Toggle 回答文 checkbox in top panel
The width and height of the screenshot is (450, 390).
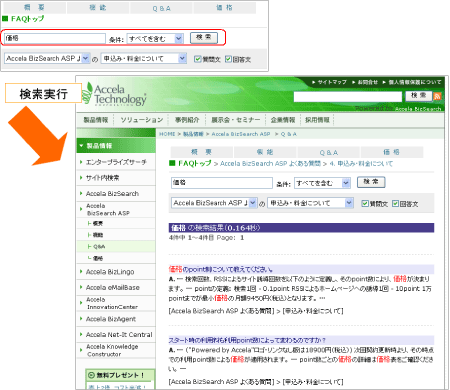(228, 59)
